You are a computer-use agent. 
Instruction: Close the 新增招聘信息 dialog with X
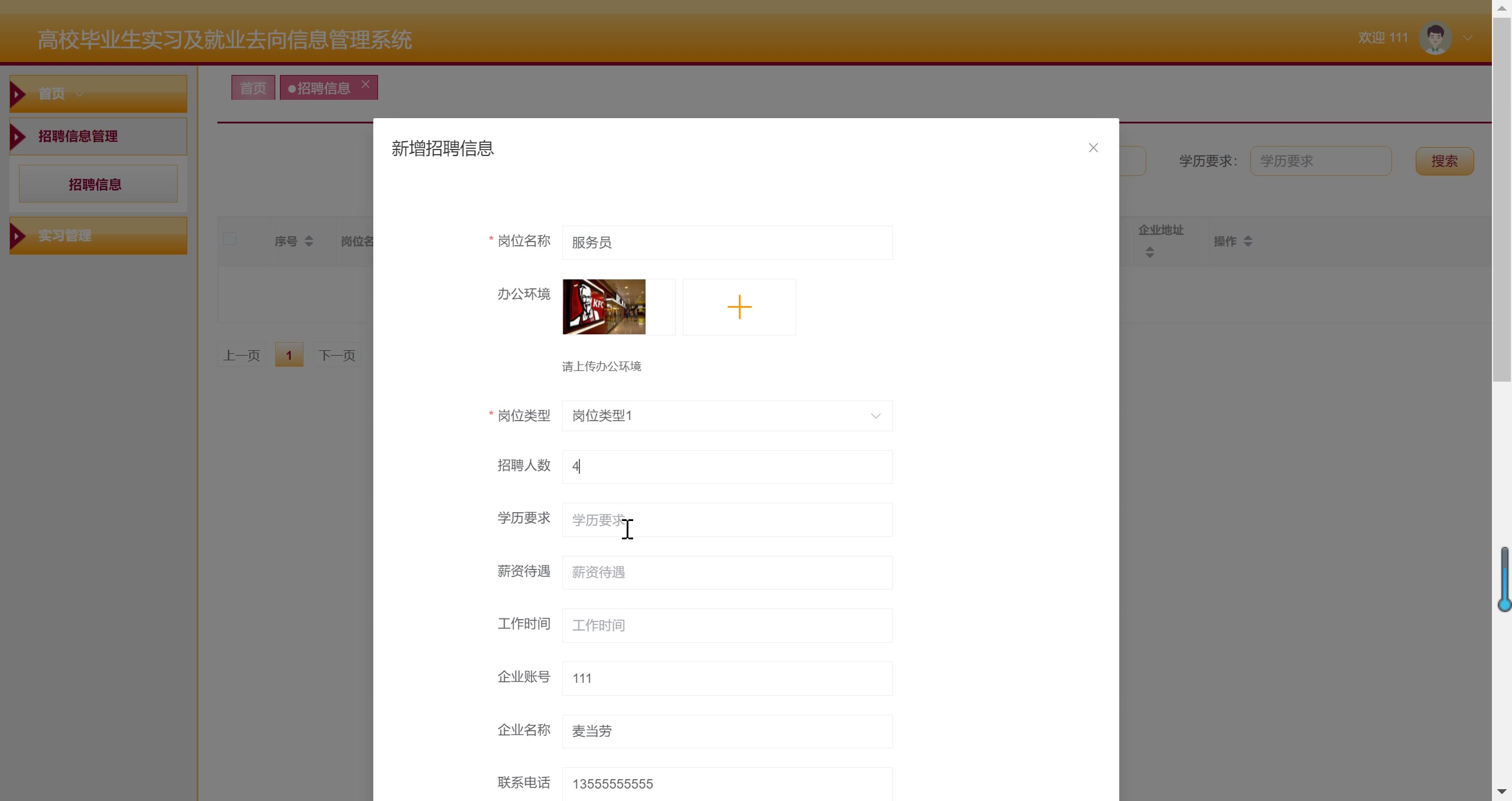coord(1093,148)
